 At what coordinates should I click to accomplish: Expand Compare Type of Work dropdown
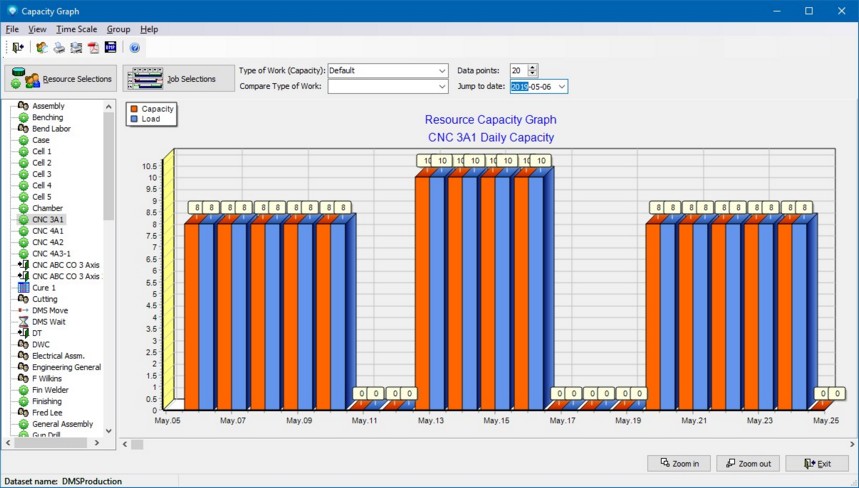pos(442,87)
